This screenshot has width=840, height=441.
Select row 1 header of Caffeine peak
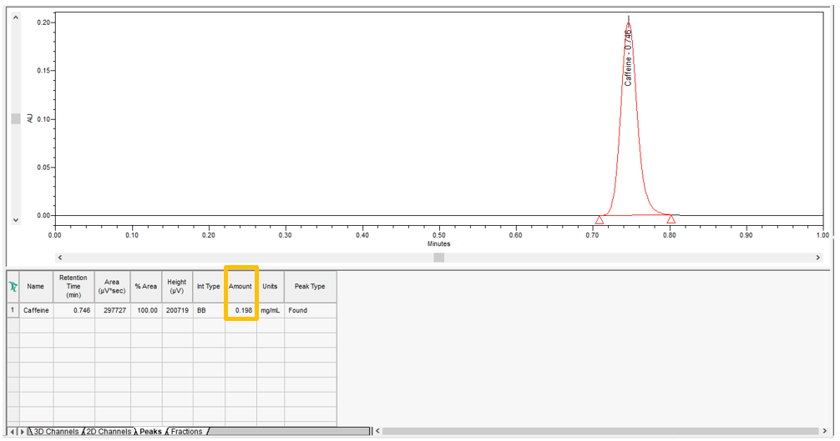[x=13, y=311]
